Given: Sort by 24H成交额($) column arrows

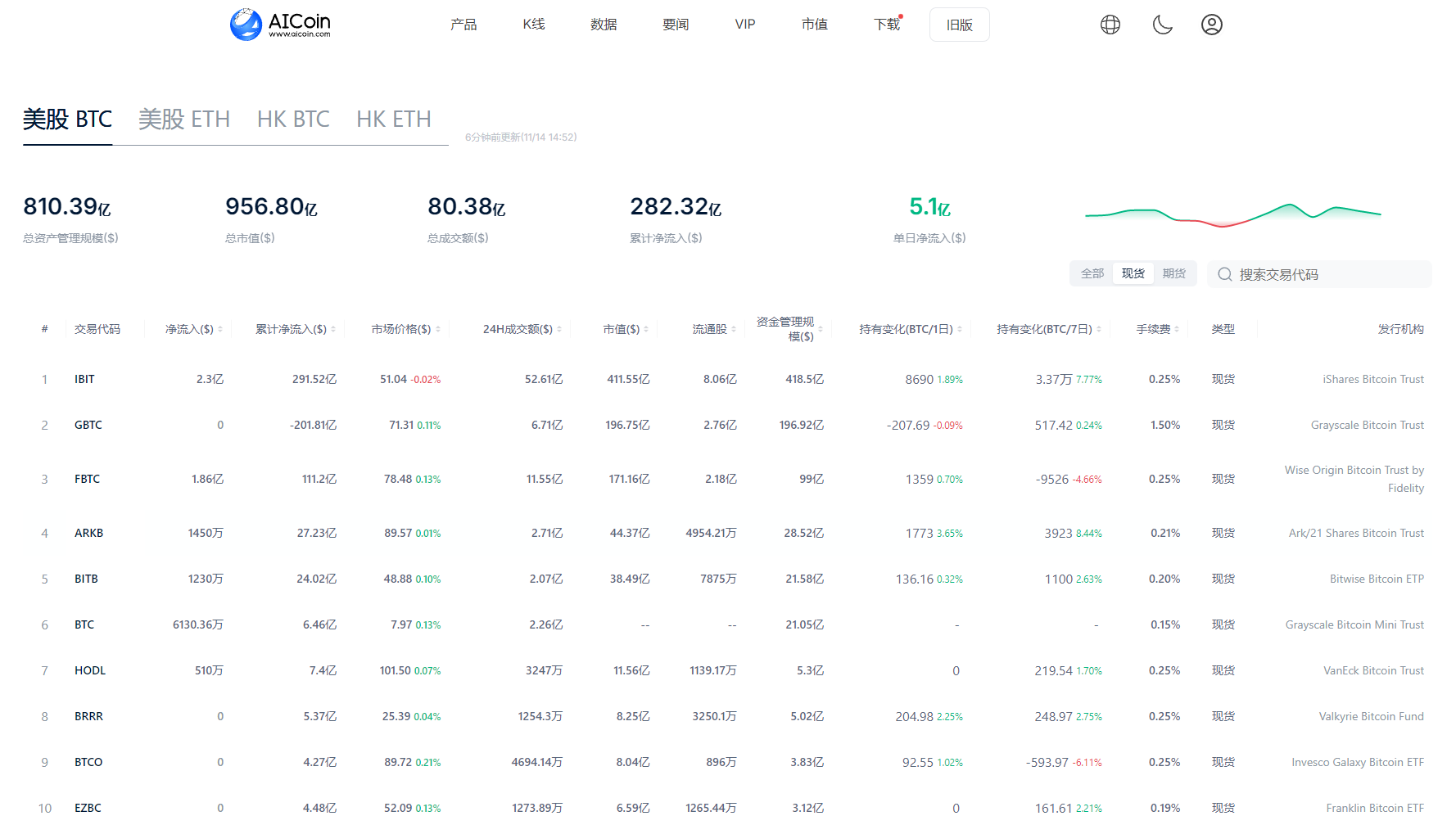Looking at the screenshot, I should (559, 329).
